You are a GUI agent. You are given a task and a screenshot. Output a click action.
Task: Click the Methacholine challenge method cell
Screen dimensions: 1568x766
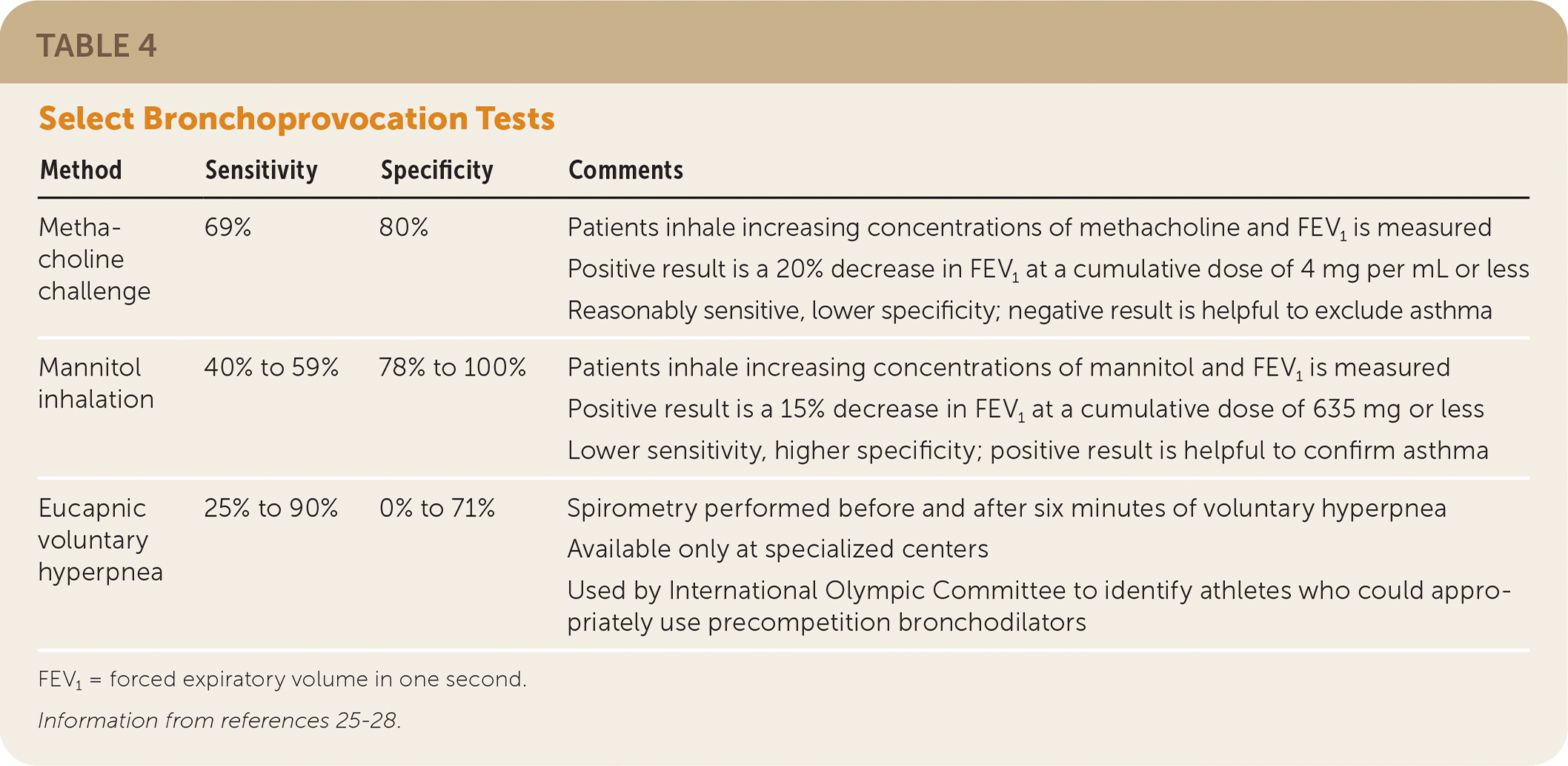(93, 259)
